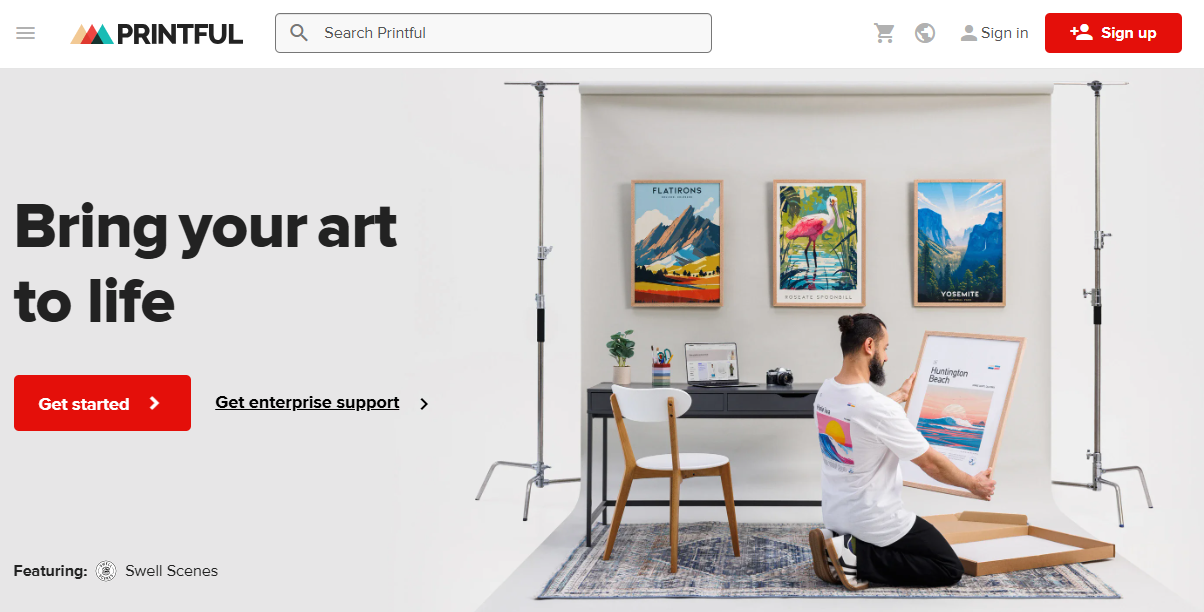Click the Swell Scenes featured text
Screen dimensions: 1204x612
pyautogui.click(x=171, y=571)
